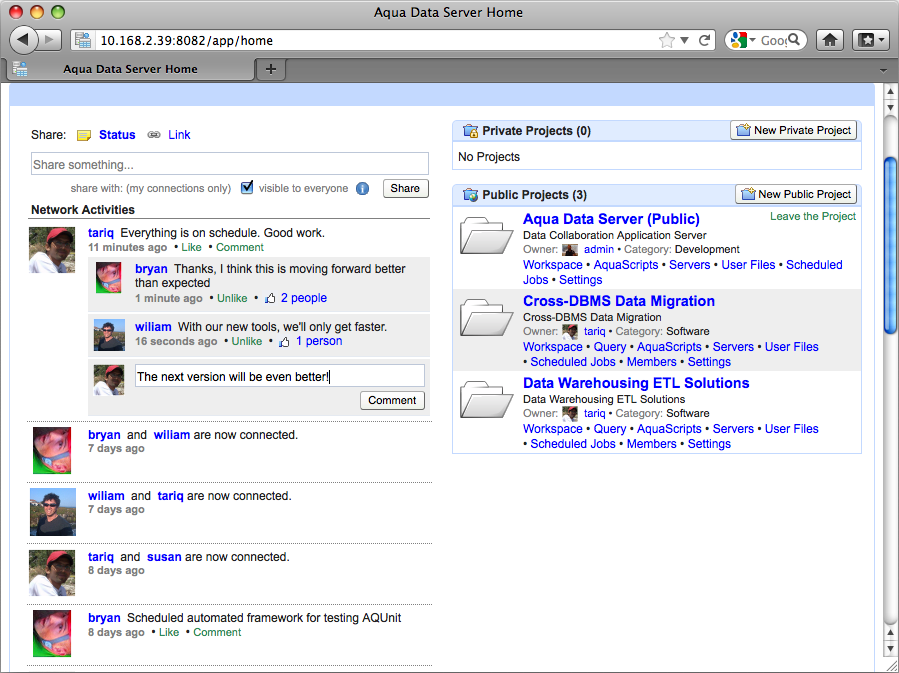Click bryan avatar beside the AQUnit post
The height and width of the screenshot is (673, 899).
(52, 633)
